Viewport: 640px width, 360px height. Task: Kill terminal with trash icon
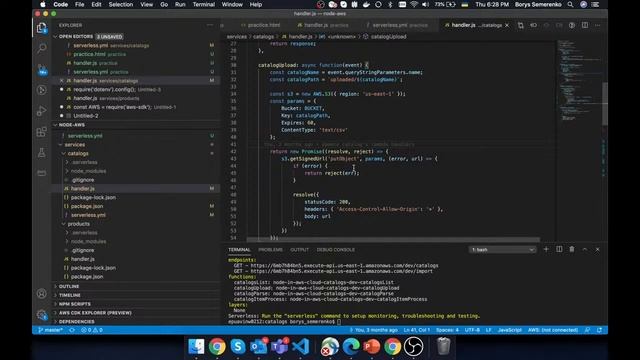pyautogui.click(x=572, y=249)
